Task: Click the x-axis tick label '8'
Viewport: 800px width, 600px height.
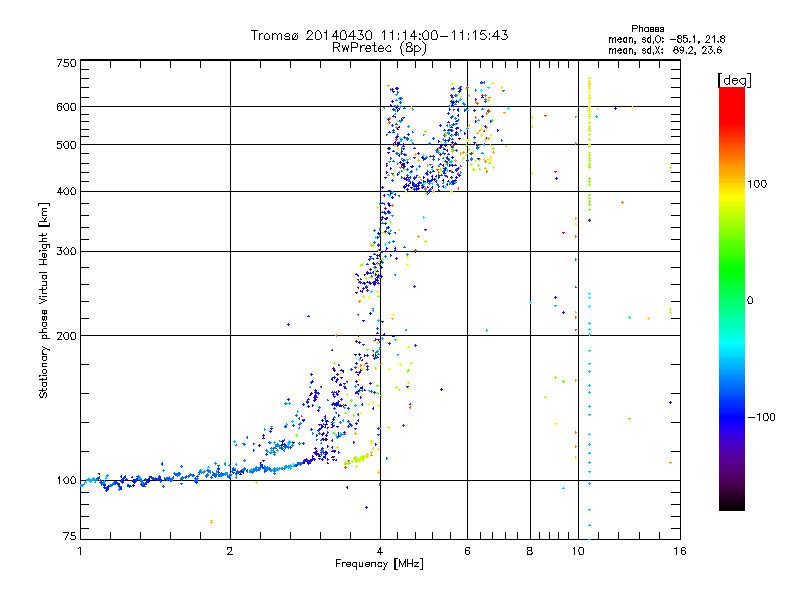Action: [530, 551]
